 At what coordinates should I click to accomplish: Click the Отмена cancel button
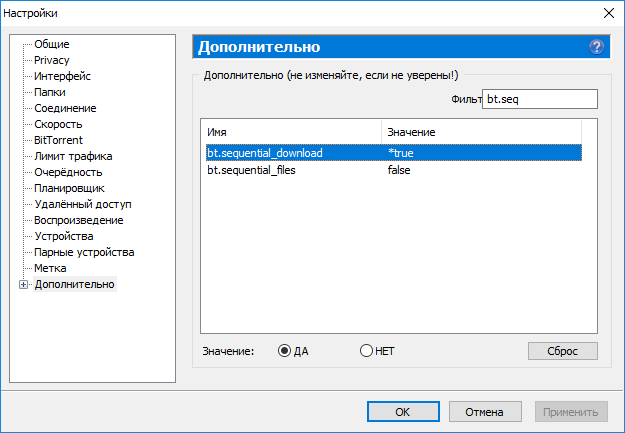pyautogui.click(x=485, y=411)
